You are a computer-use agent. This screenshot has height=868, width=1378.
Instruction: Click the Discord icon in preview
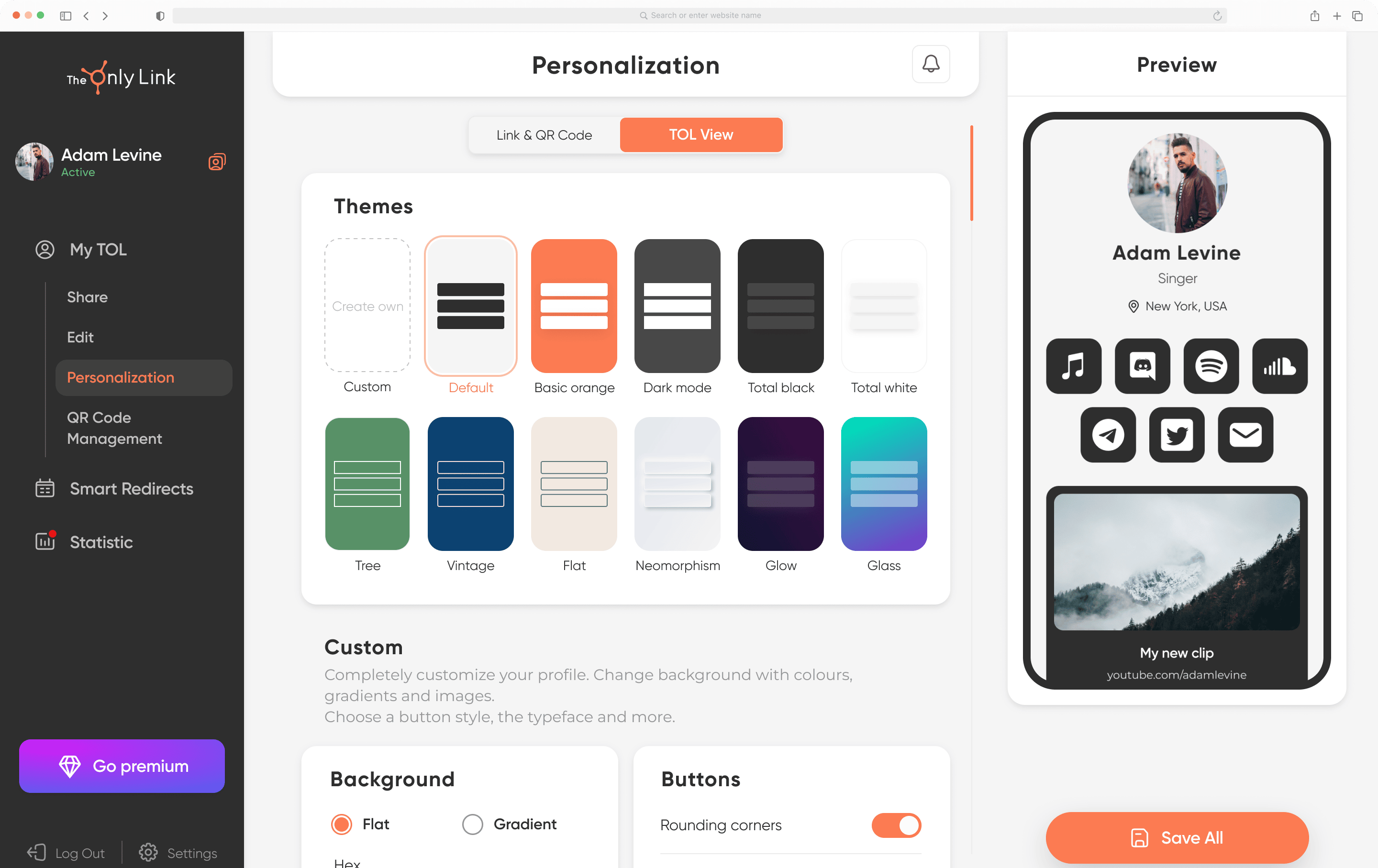[x=1142, y=366]
